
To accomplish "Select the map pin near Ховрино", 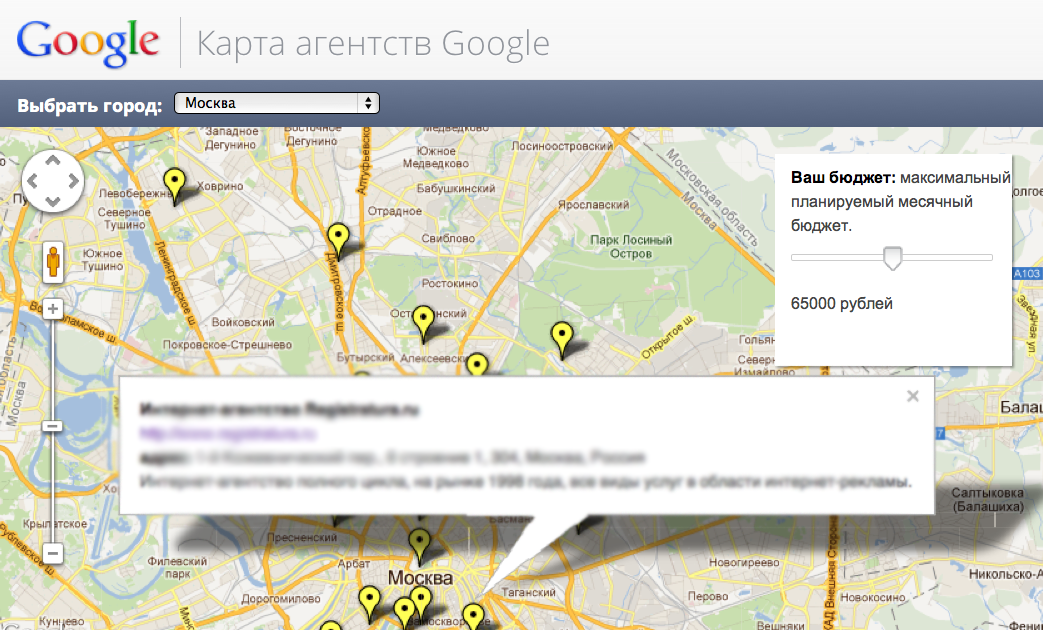I will point(174,187).
